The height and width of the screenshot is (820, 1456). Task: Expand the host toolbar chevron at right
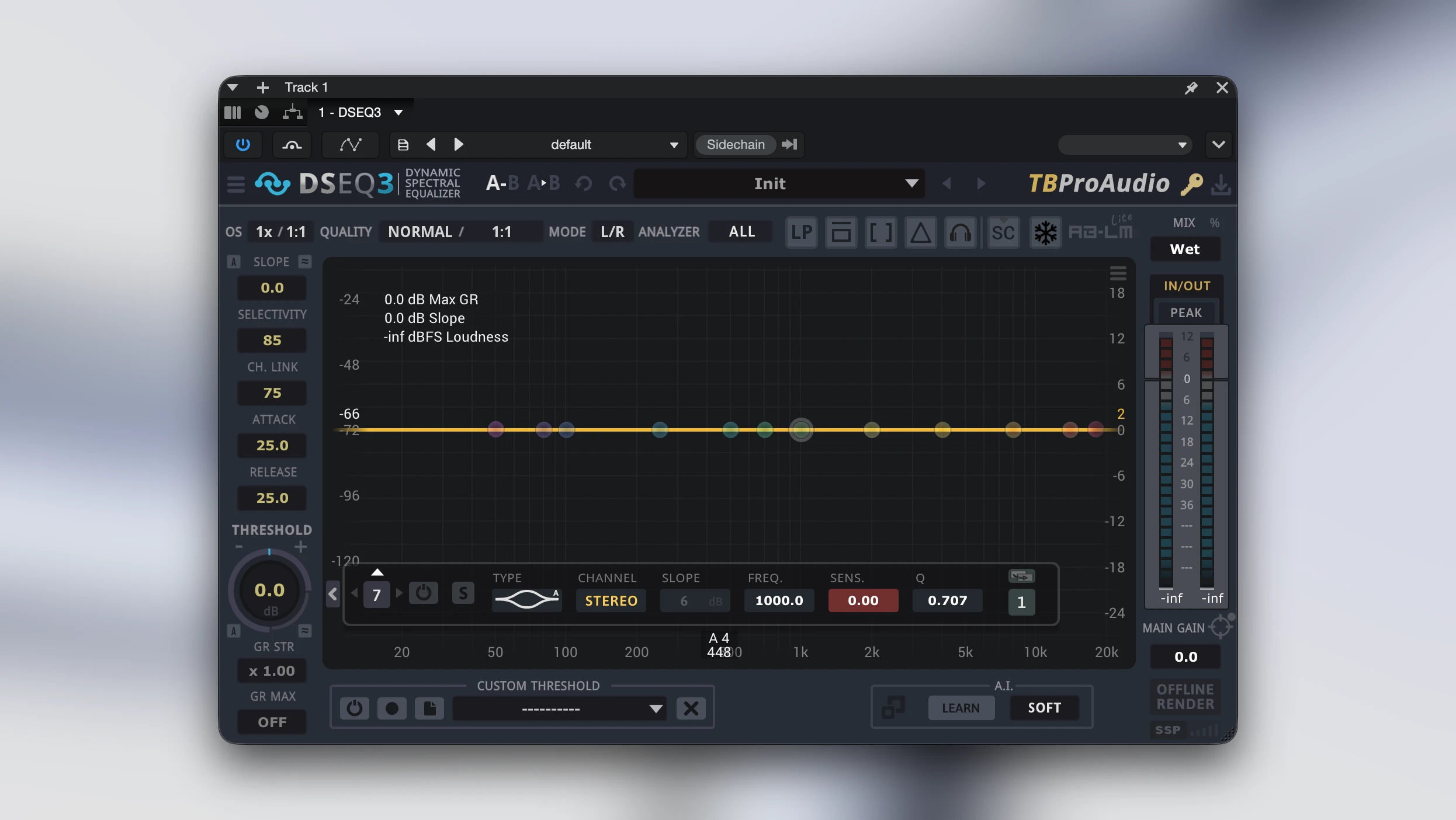coord(1219,144)
